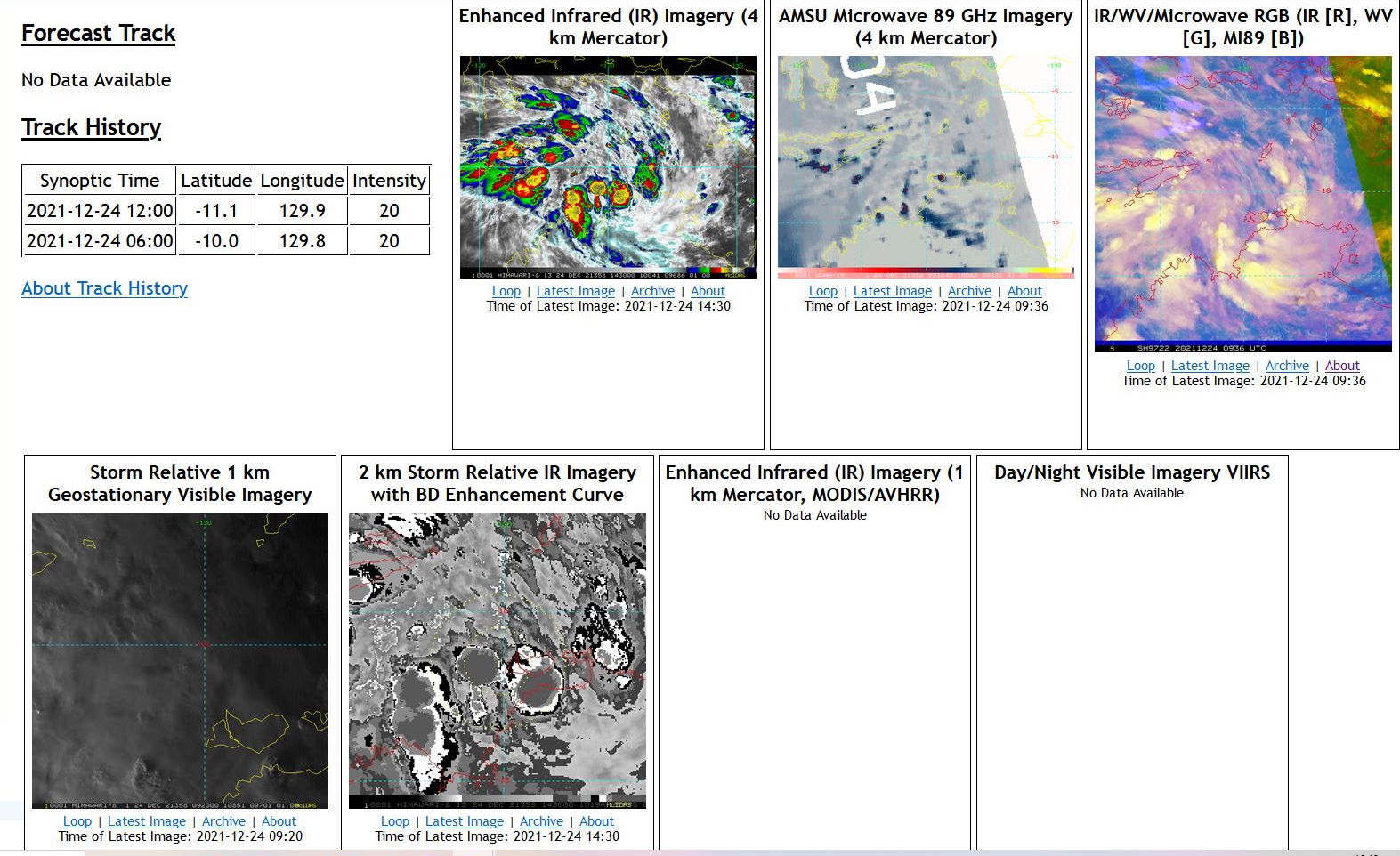Select longitude value 129.8
The width and height of the screenshot is (1400, 856).
(302, 241)
